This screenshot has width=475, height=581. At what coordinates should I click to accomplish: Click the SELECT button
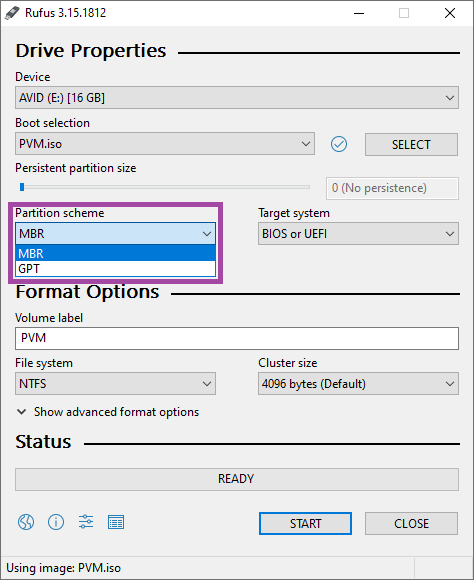411,145
